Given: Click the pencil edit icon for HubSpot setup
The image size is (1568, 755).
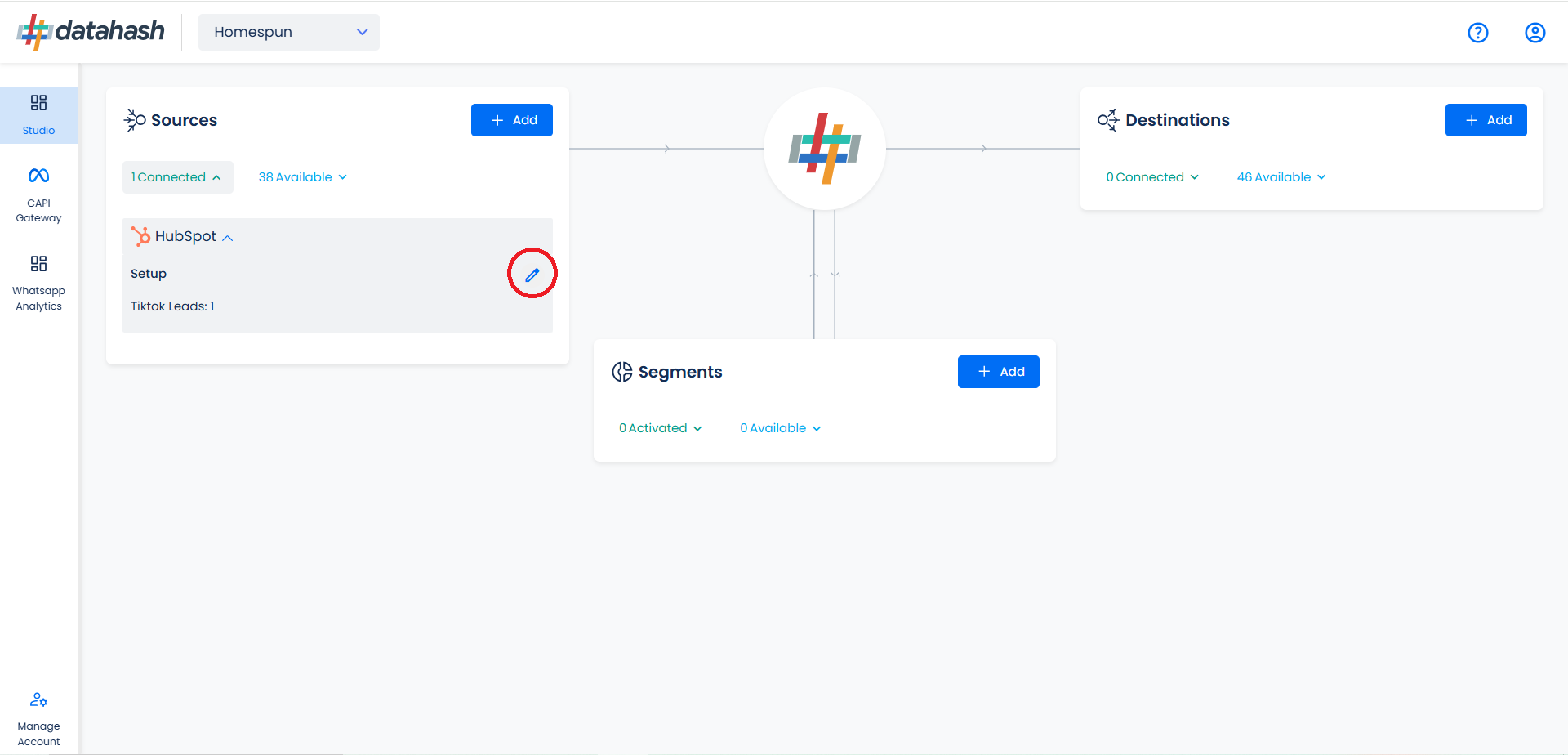Looking at the screenshot, I should tap(532, 275).
